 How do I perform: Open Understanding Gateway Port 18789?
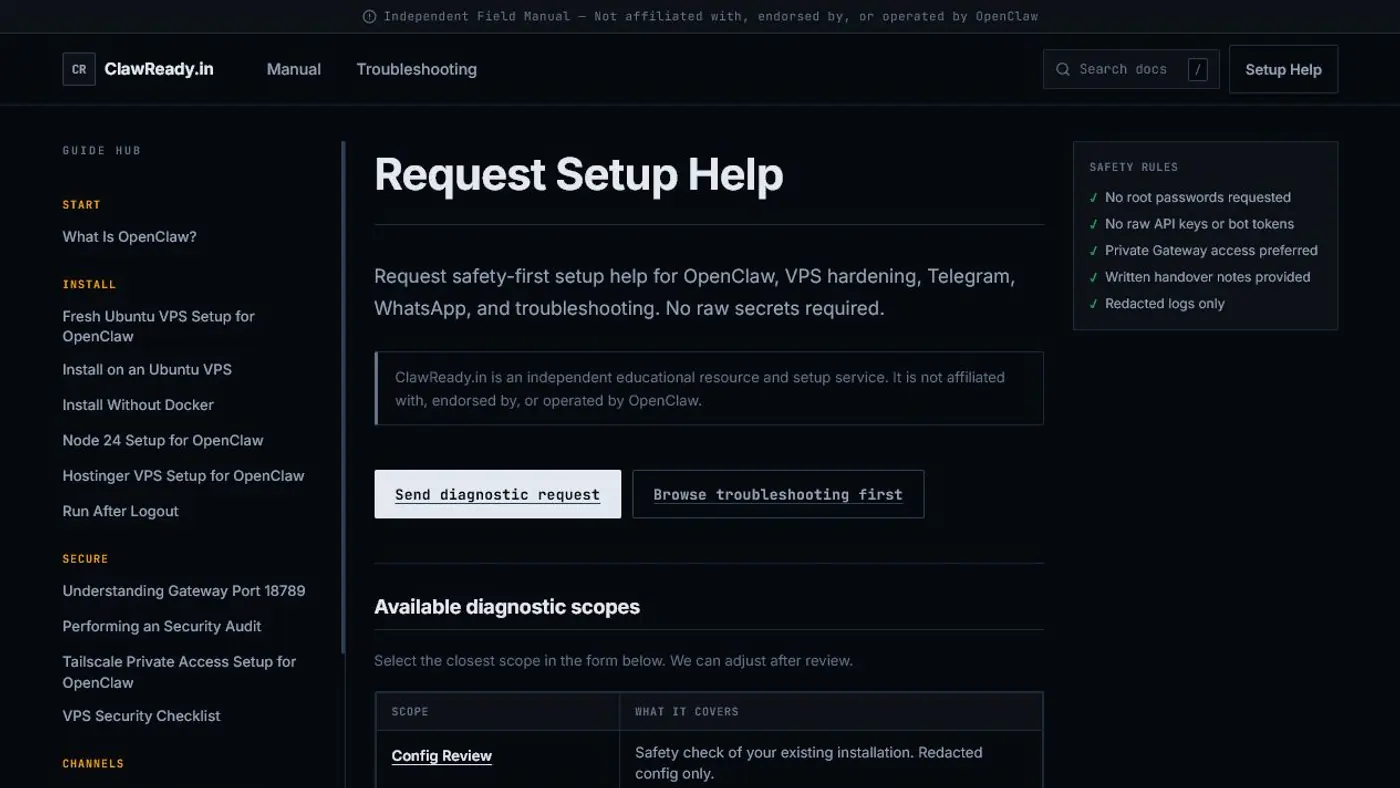pyautogui.click(x=184, y=591)
